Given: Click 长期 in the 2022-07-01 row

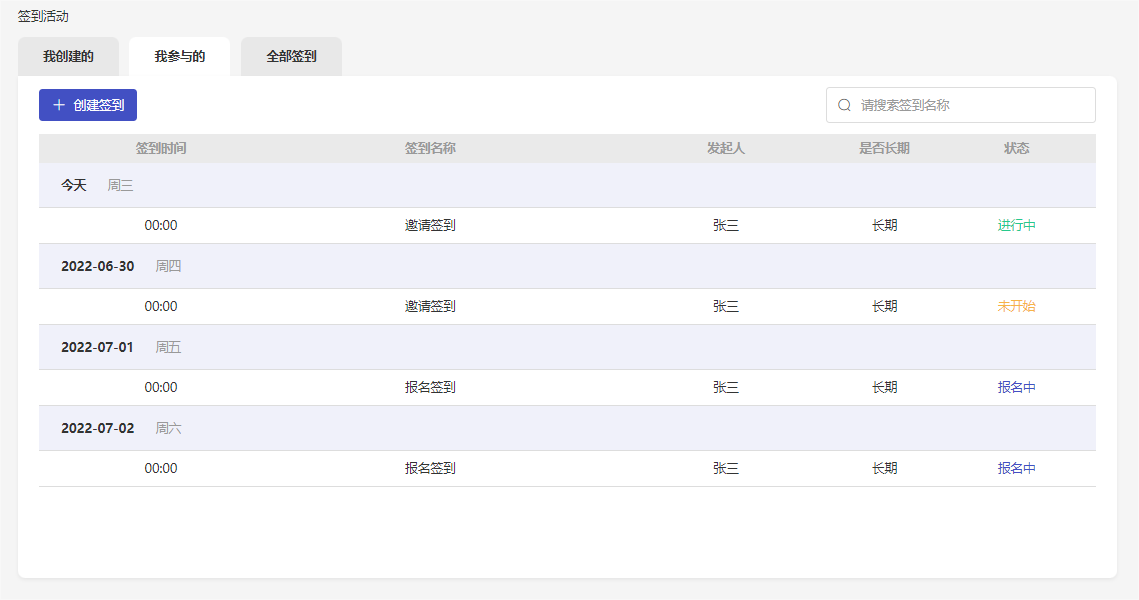Looking at the screenshot, I should [x=884, y=388].
